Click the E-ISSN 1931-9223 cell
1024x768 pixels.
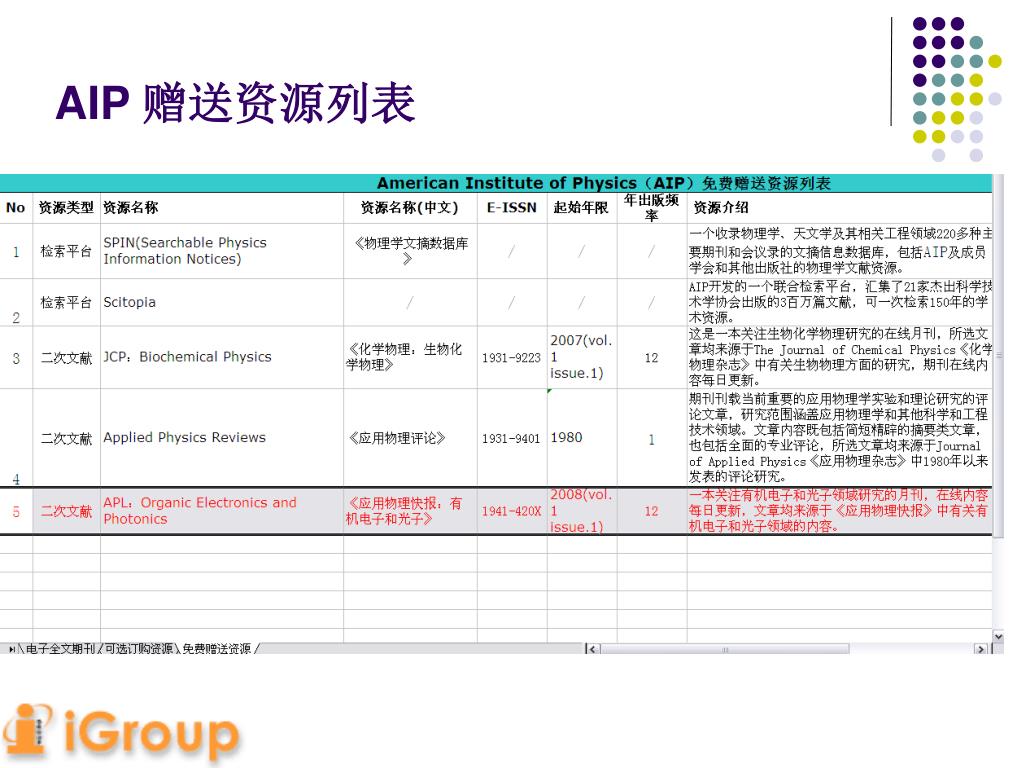(x=512, y=358)
